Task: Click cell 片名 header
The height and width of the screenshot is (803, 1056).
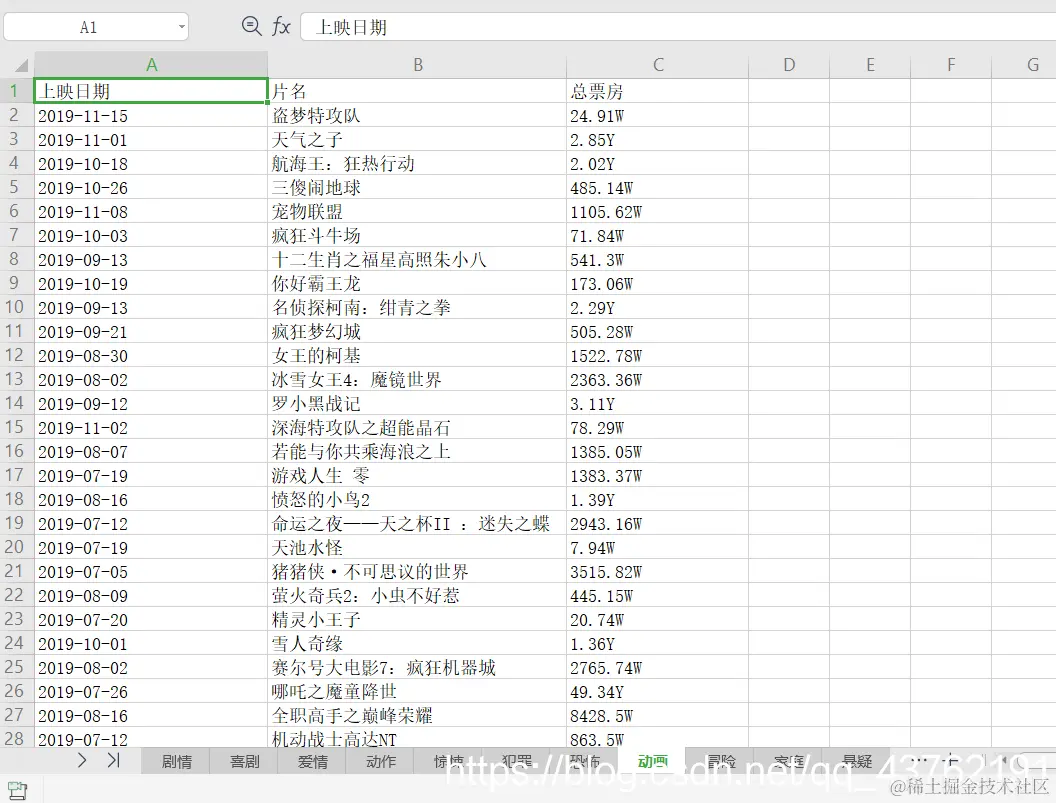Action: click(418, 91)
